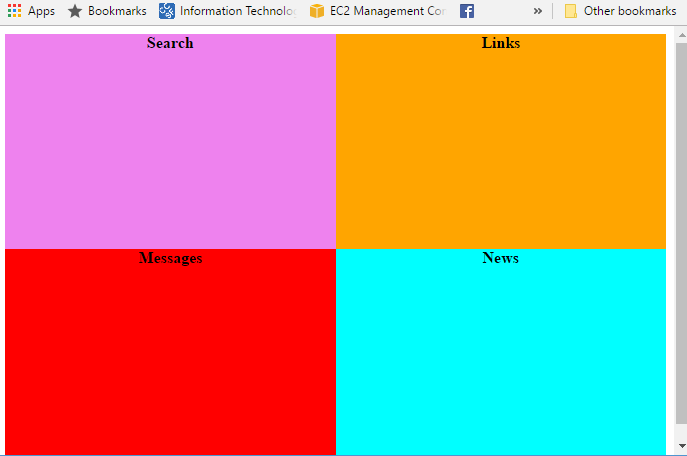Click the EC2 Management Console cube icon
The height and width of the screenshot is (456, 687).
(x=317, y=11)
